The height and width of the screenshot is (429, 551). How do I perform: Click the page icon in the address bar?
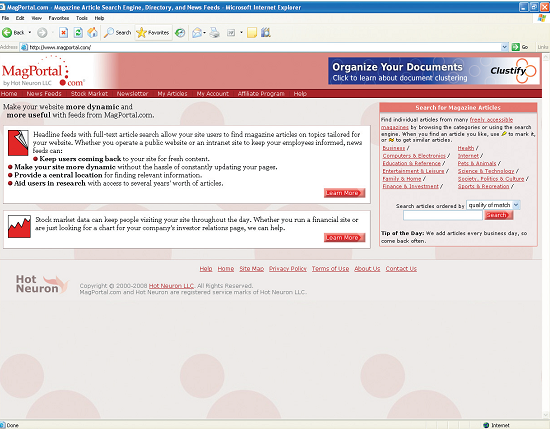click(24, 47)
